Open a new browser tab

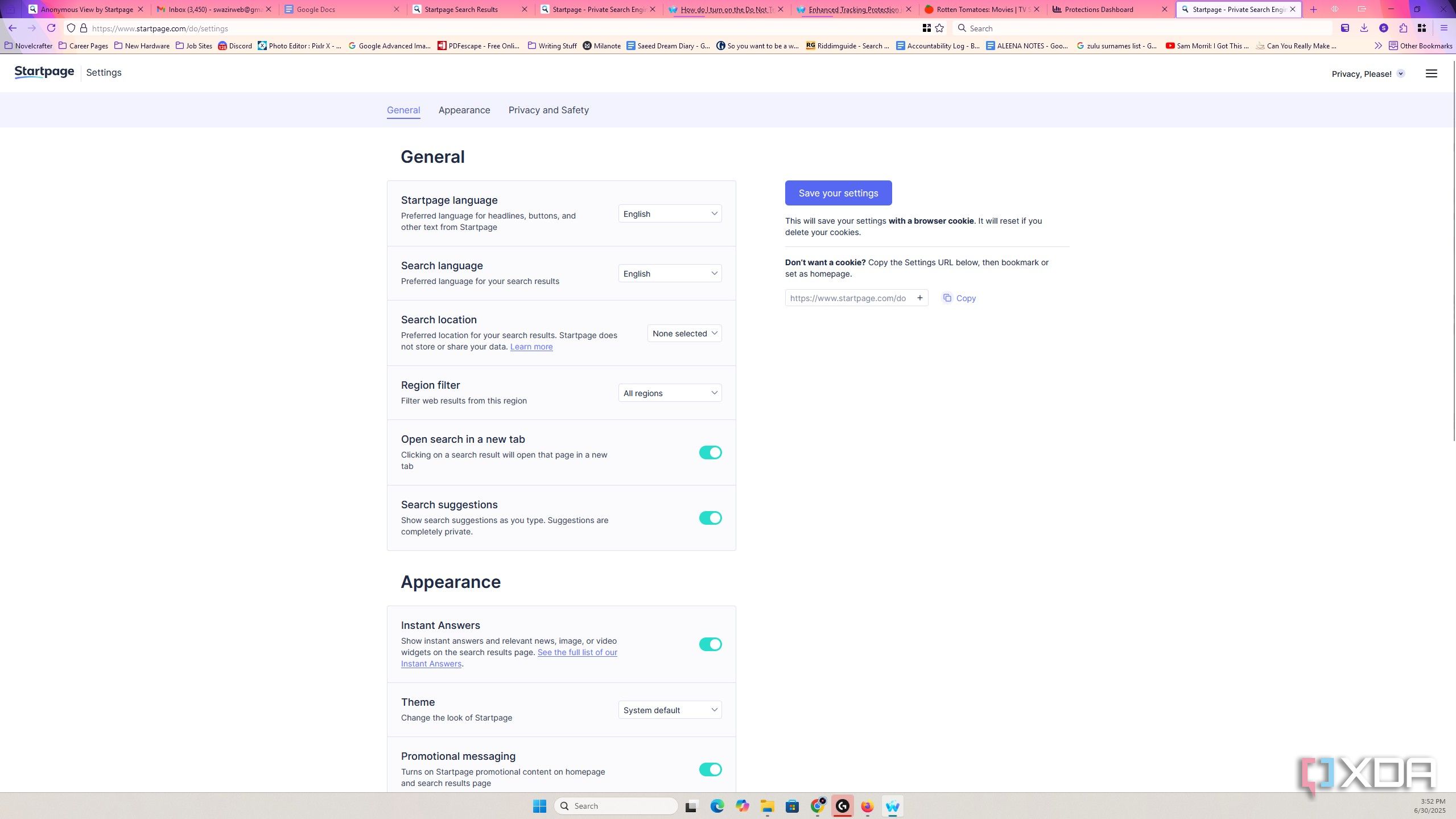point(1313,9)
